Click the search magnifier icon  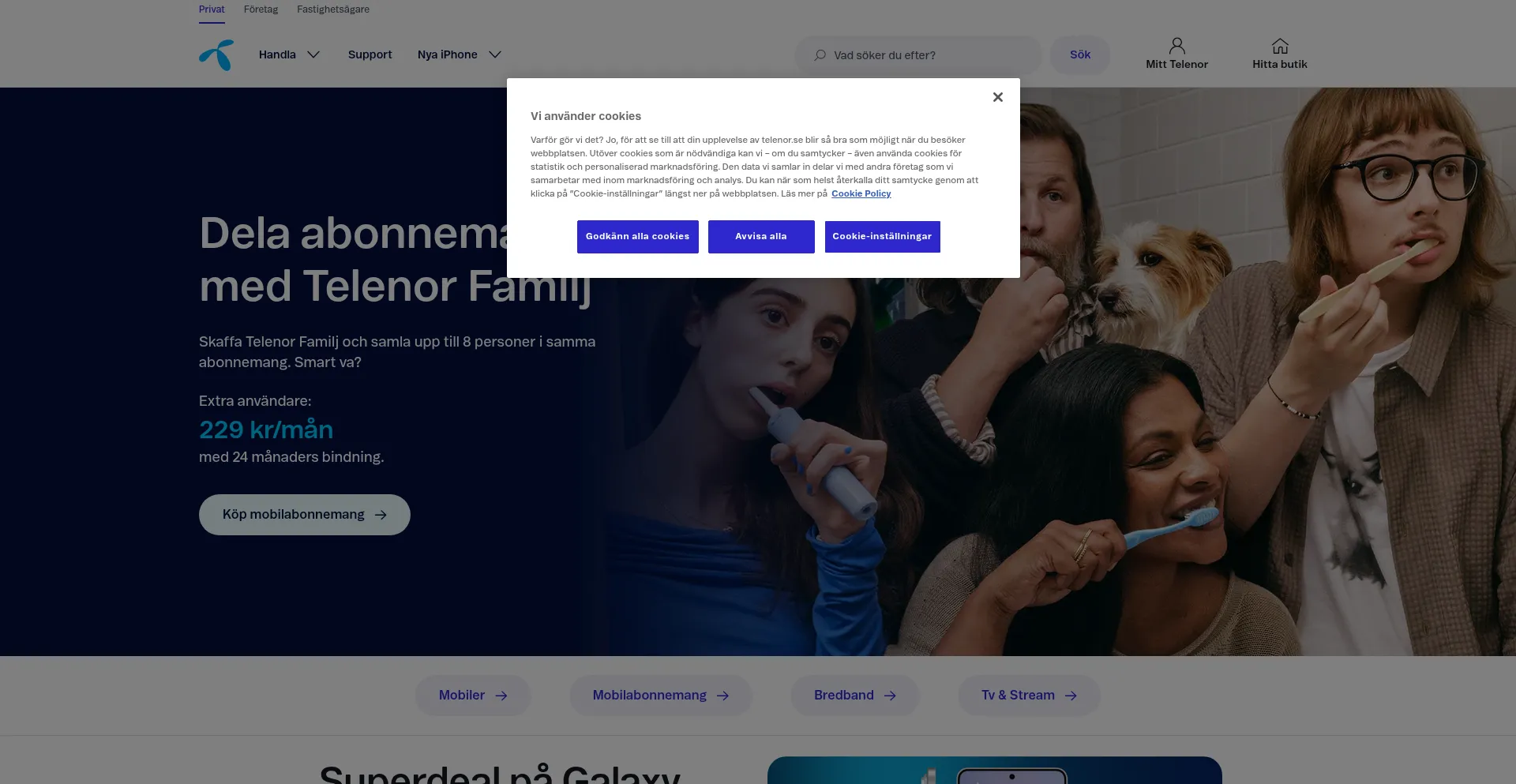[x=820, y=55]
